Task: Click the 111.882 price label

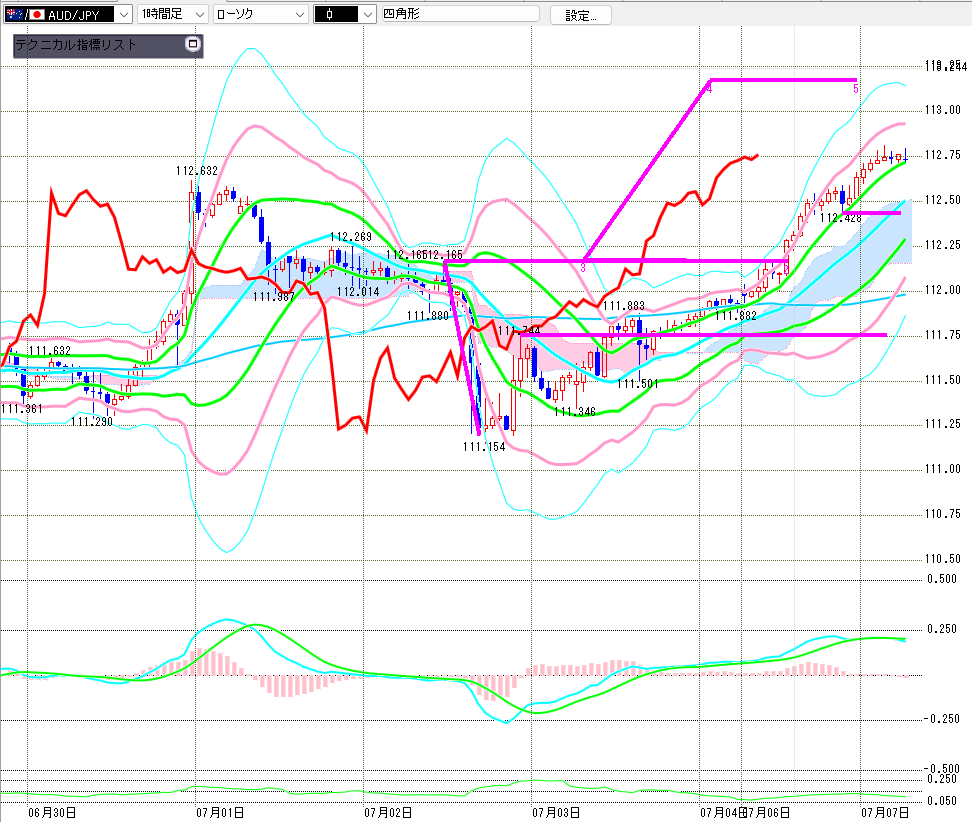Action: [x=736, y=316]
